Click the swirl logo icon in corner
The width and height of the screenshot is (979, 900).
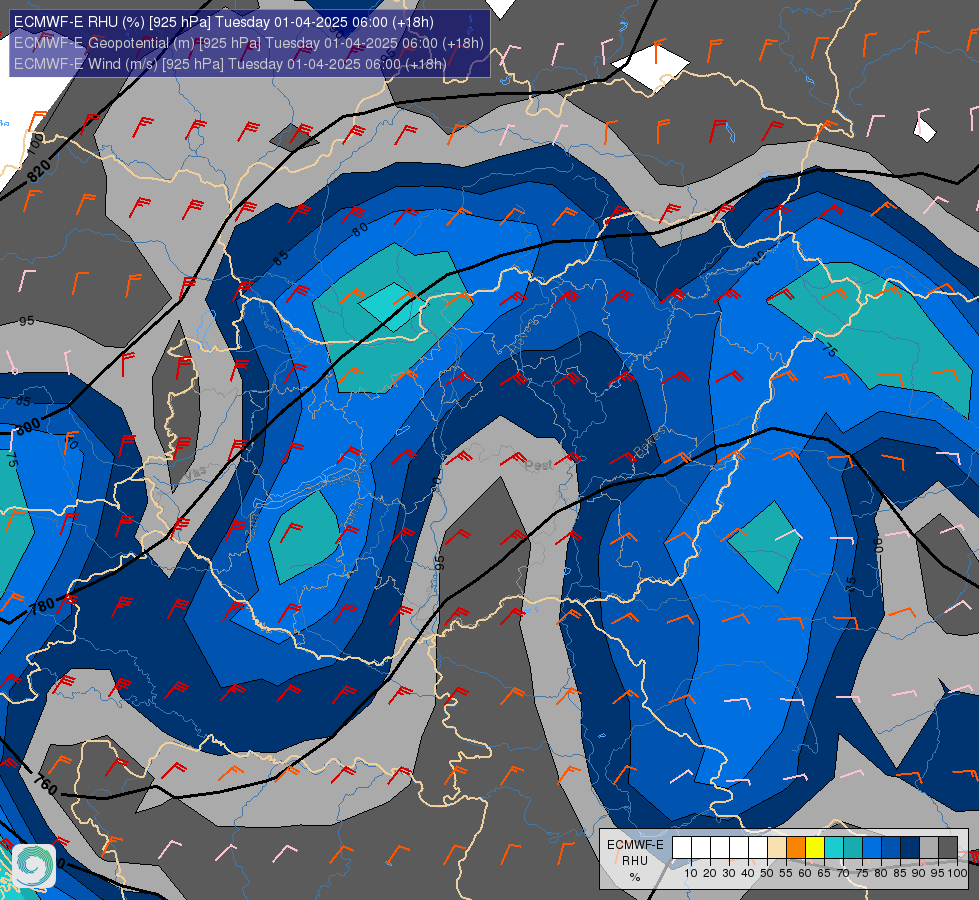34,866
